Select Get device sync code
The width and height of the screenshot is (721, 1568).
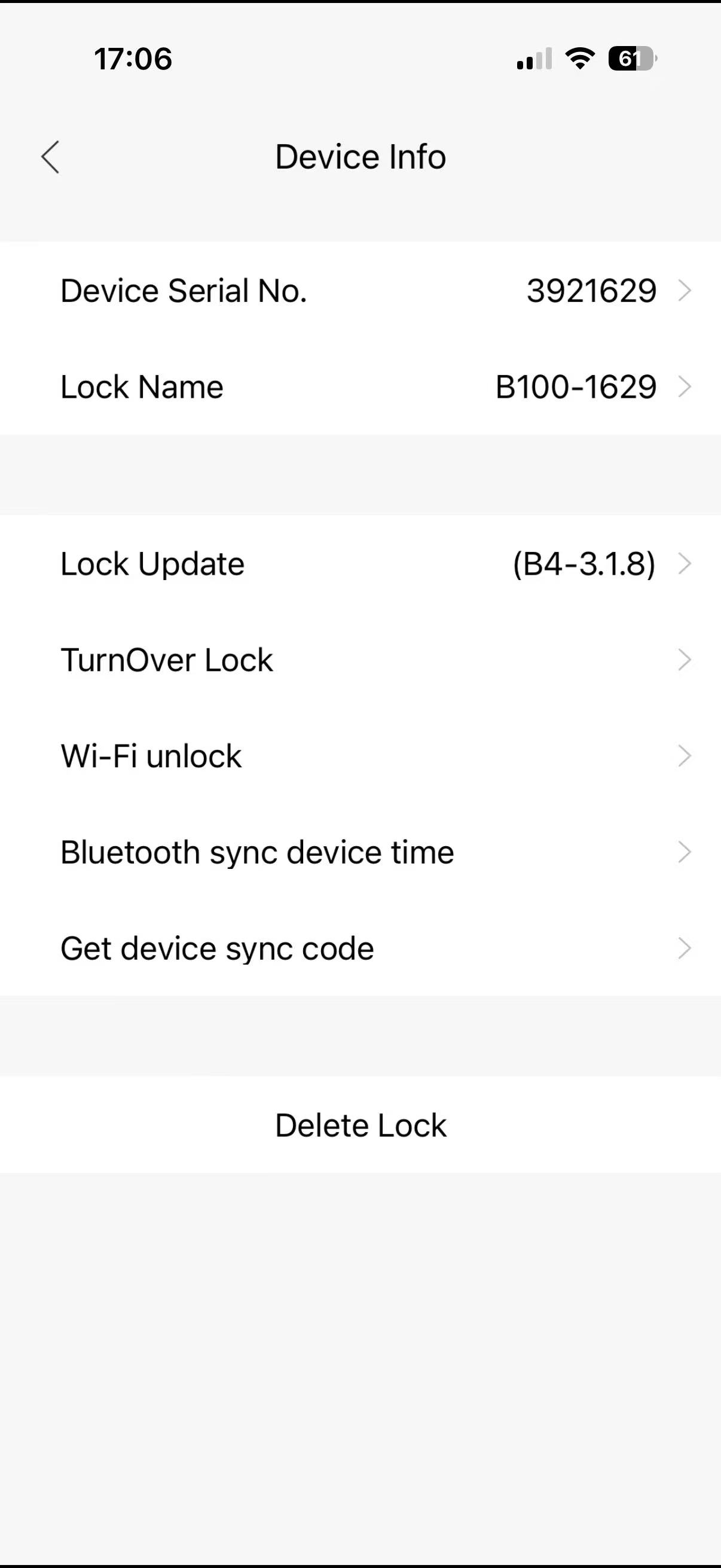click(x=216, y=948)
